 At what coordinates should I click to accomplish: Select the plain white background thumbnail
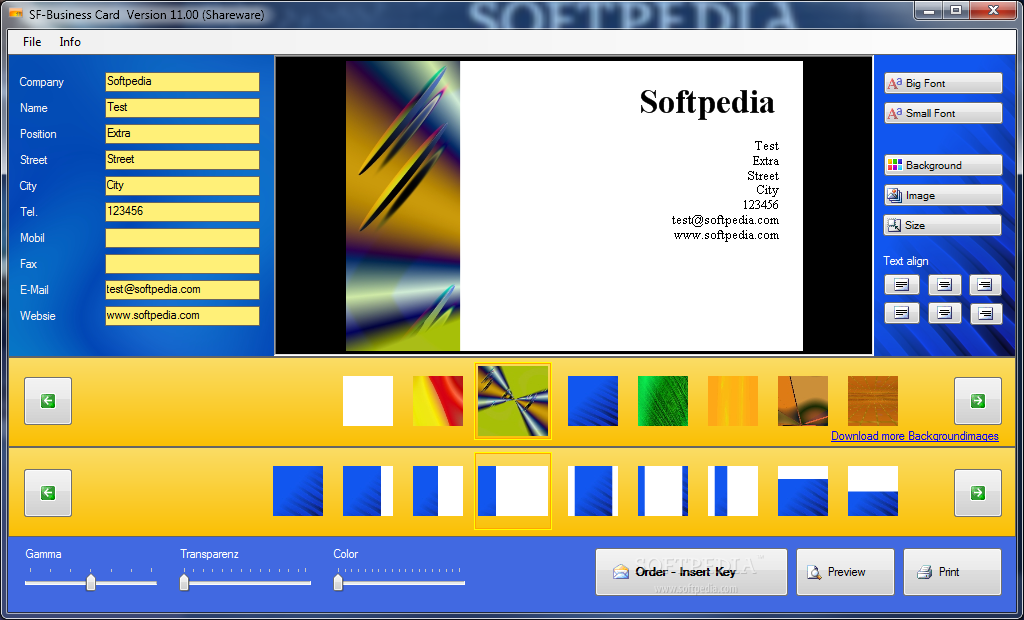pyautogui.click(x=368, y=400)
